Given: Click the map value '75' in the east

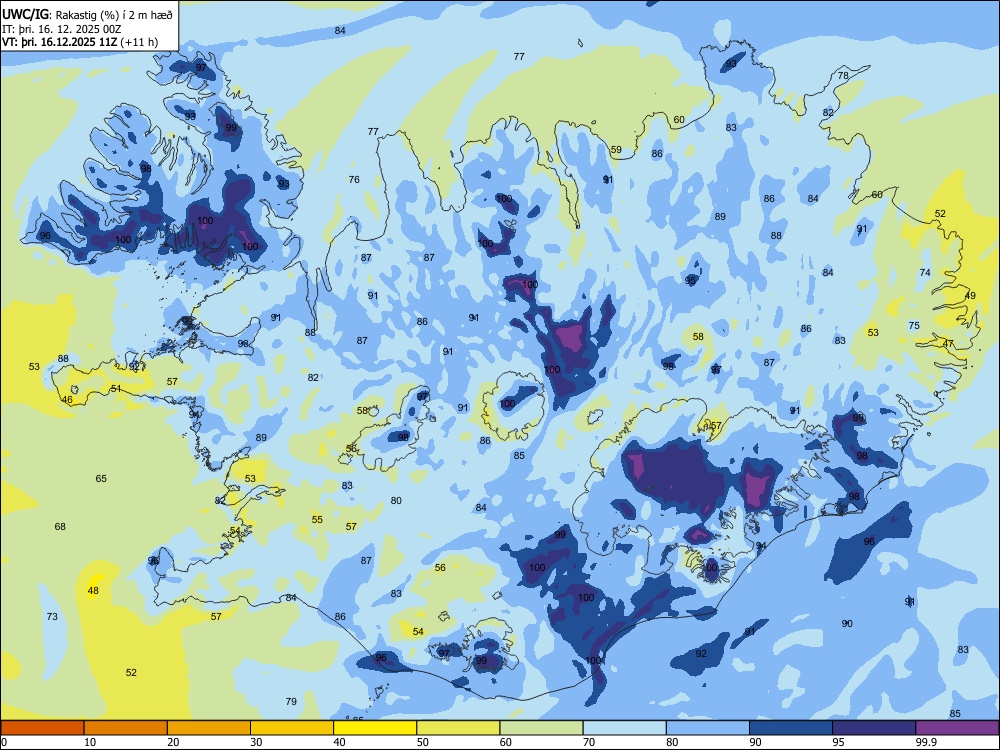Looking at the screenshot, I should 914,325.
